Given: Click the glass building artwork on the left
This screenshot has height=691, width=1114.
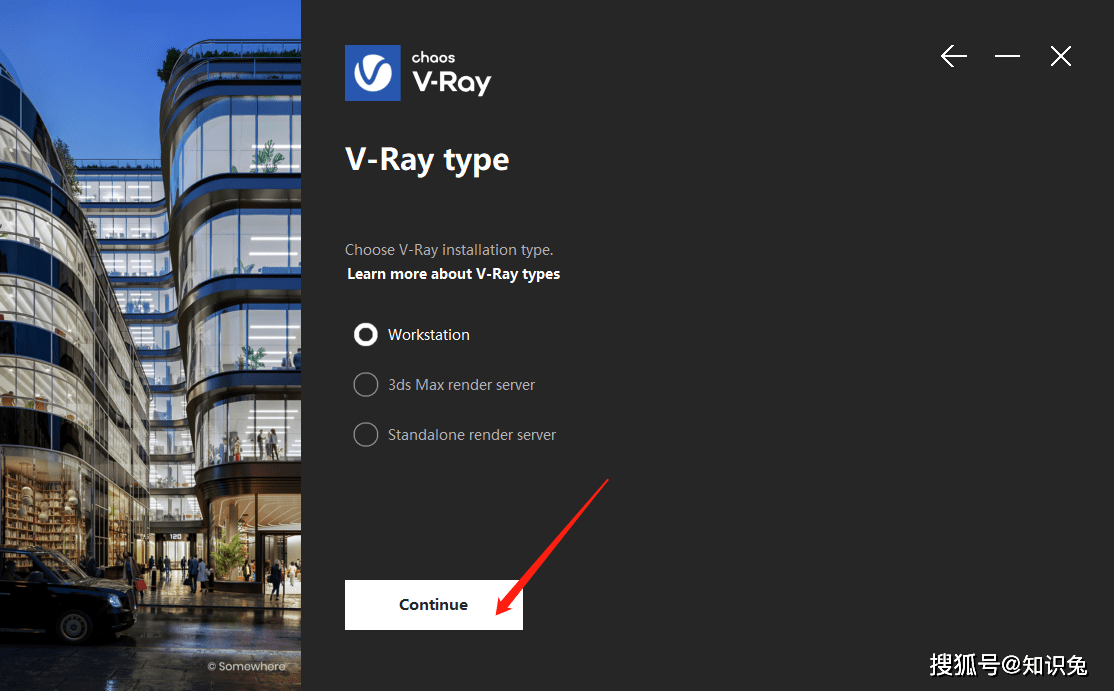Looking at the screenshot, I should click(151, 345).
